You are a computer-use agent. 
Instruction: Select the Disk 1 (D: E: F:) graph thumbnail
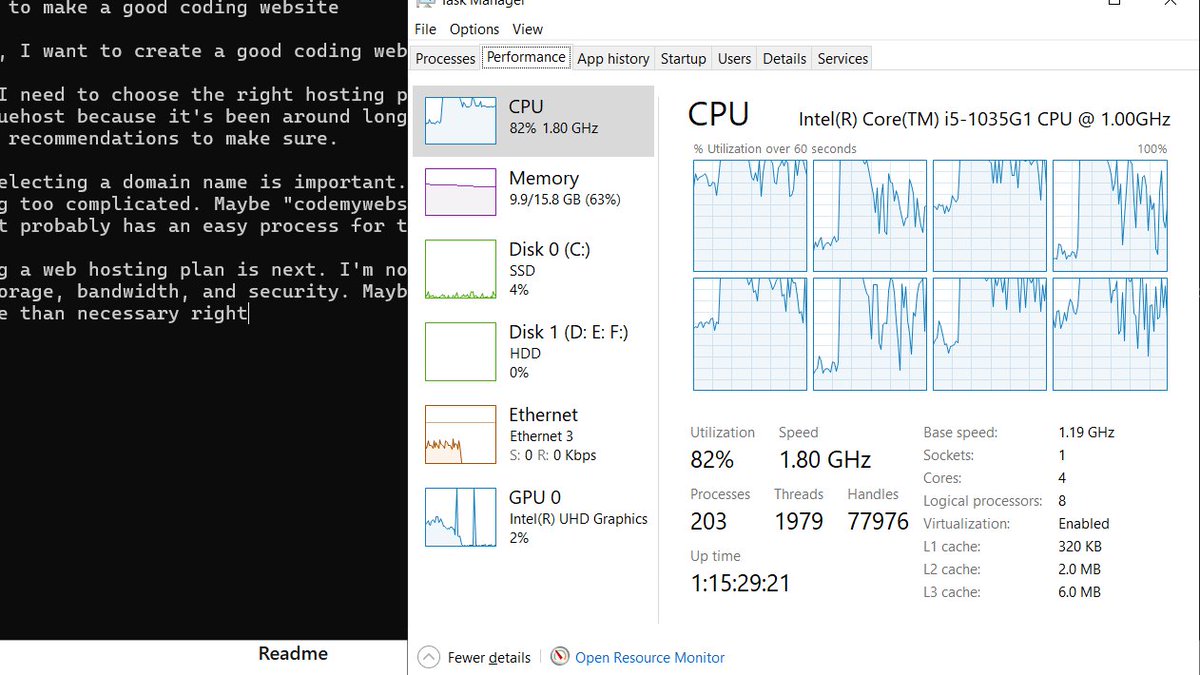click(x=461, y=351)
